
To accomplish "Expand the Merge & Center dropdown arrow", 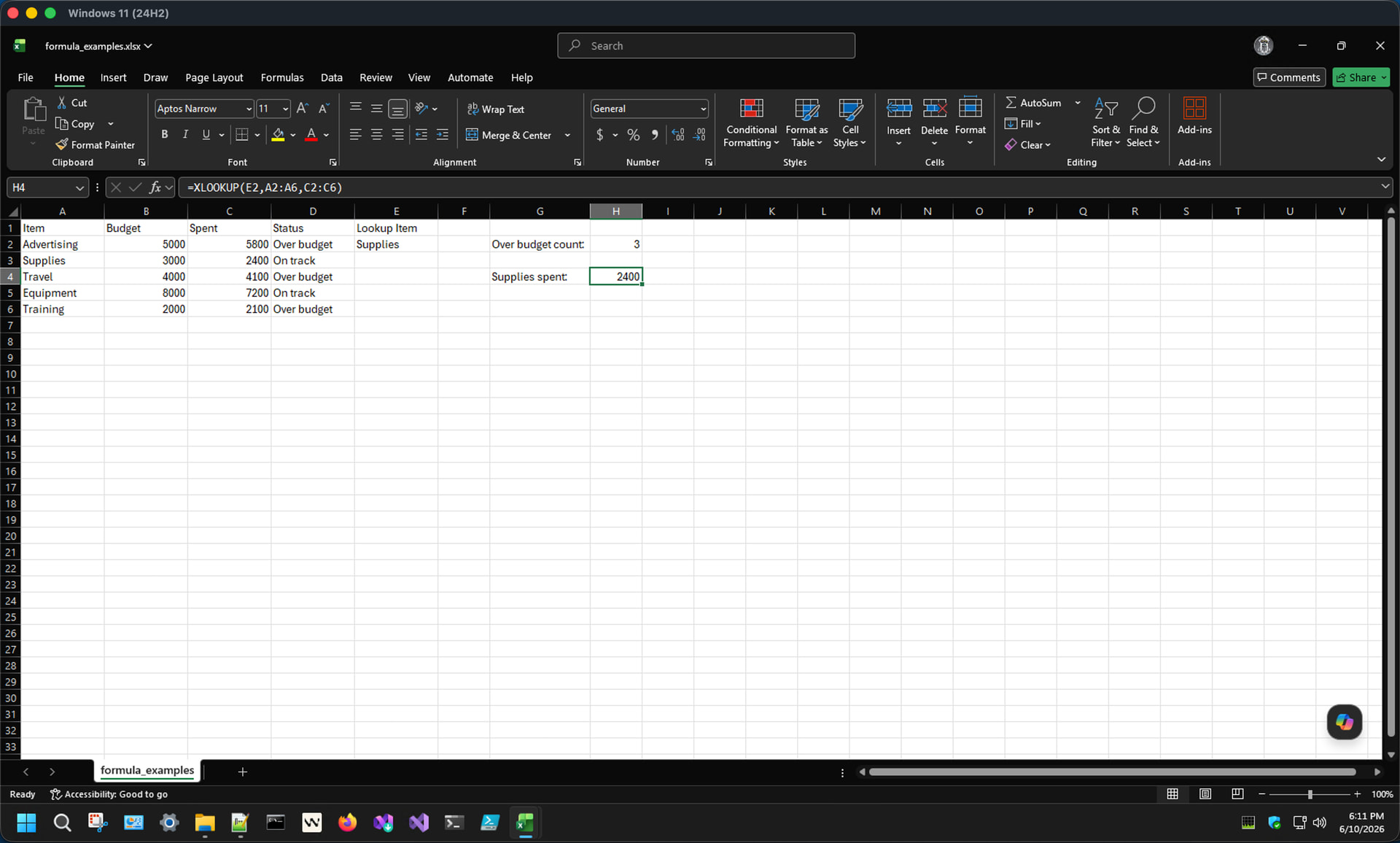I will [567, 135].
